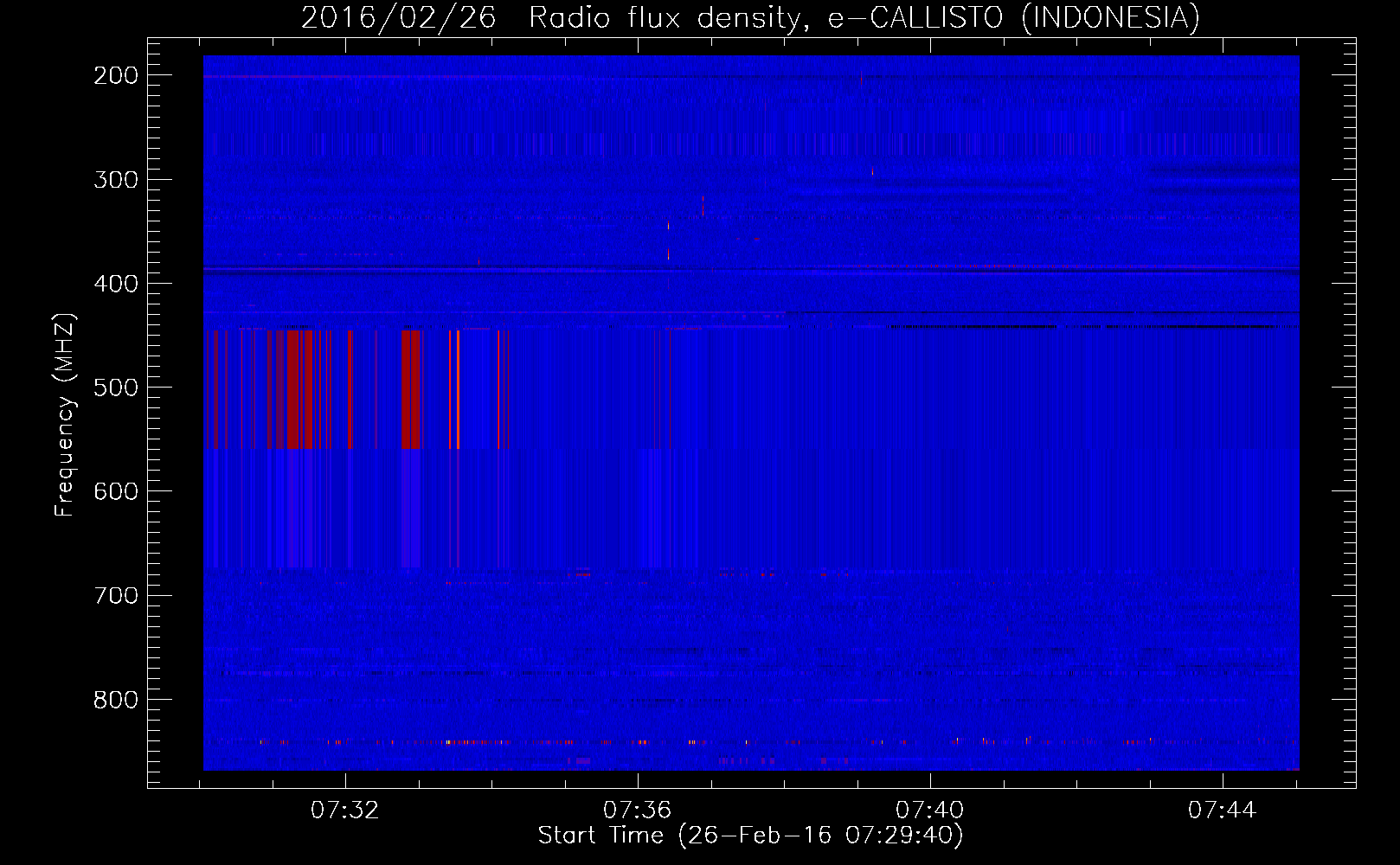Screen dimensions: 1400x865
Task: Click the 600 frequency tick label
Action: pos(116,491)
